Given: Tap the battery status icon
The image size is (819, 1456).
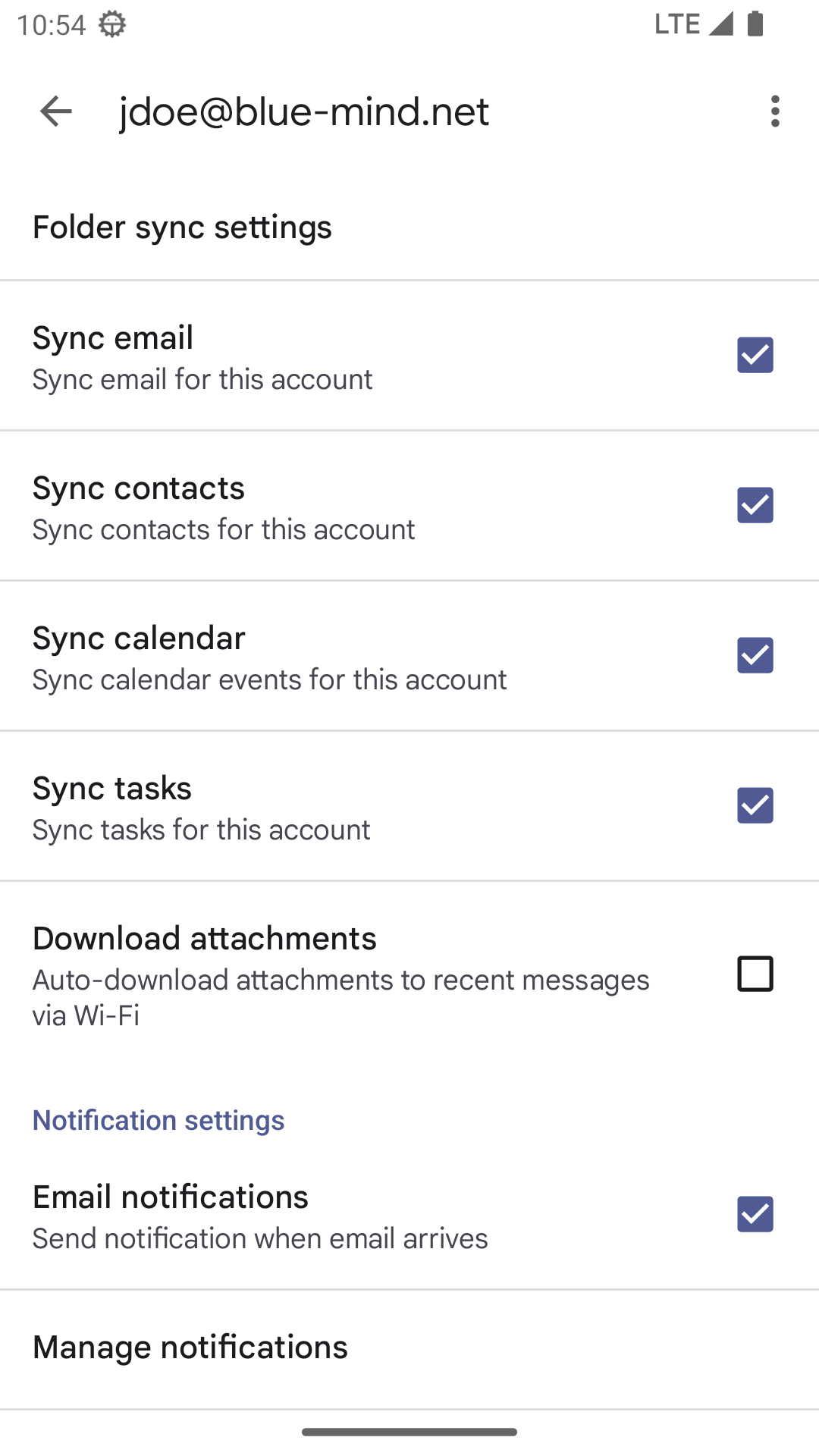Looking at the screenshot, I should [x=755, y=24].
